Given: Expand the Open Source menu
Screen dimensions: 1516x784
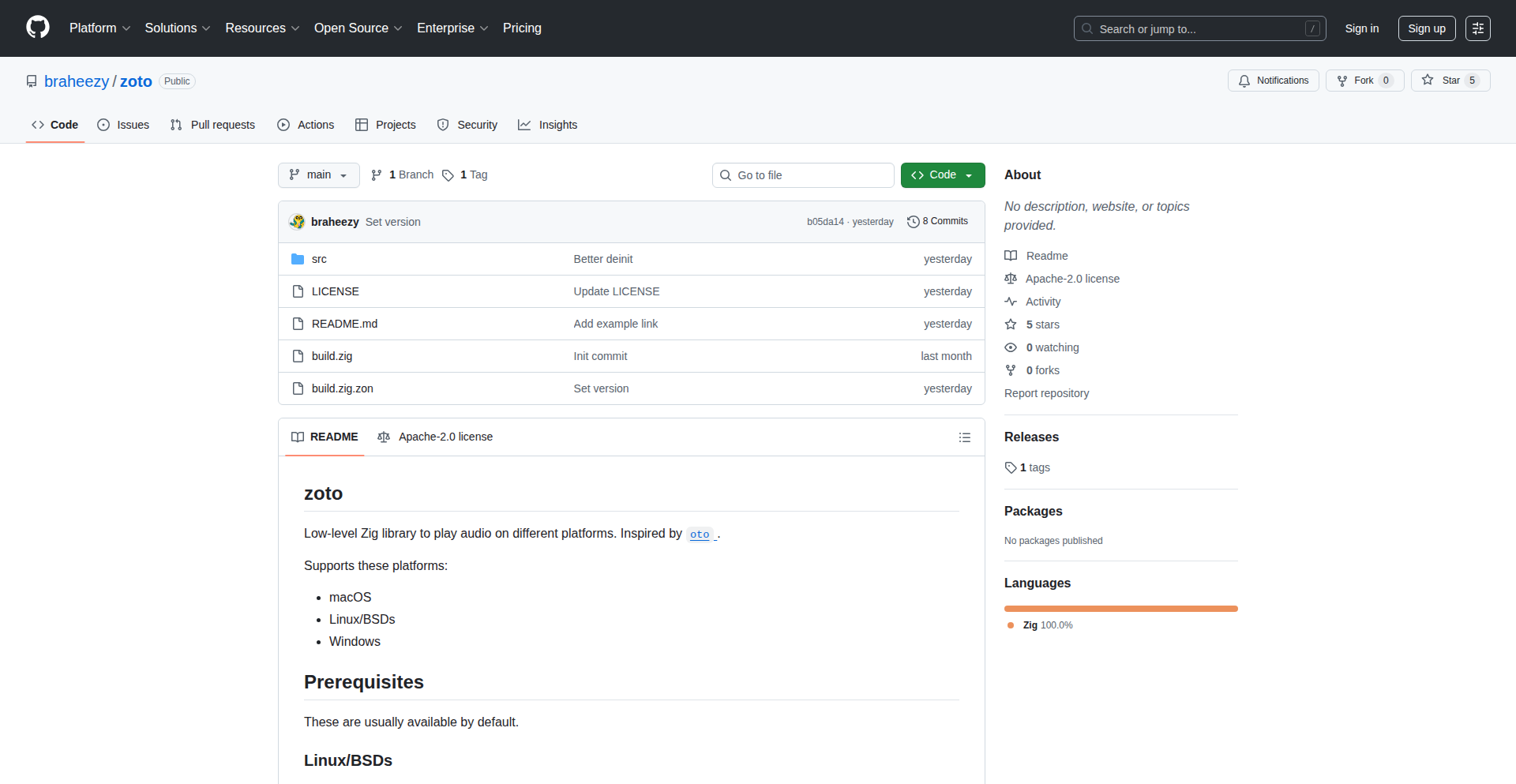Looking at the screenshot, I should (x=358, y=28).
